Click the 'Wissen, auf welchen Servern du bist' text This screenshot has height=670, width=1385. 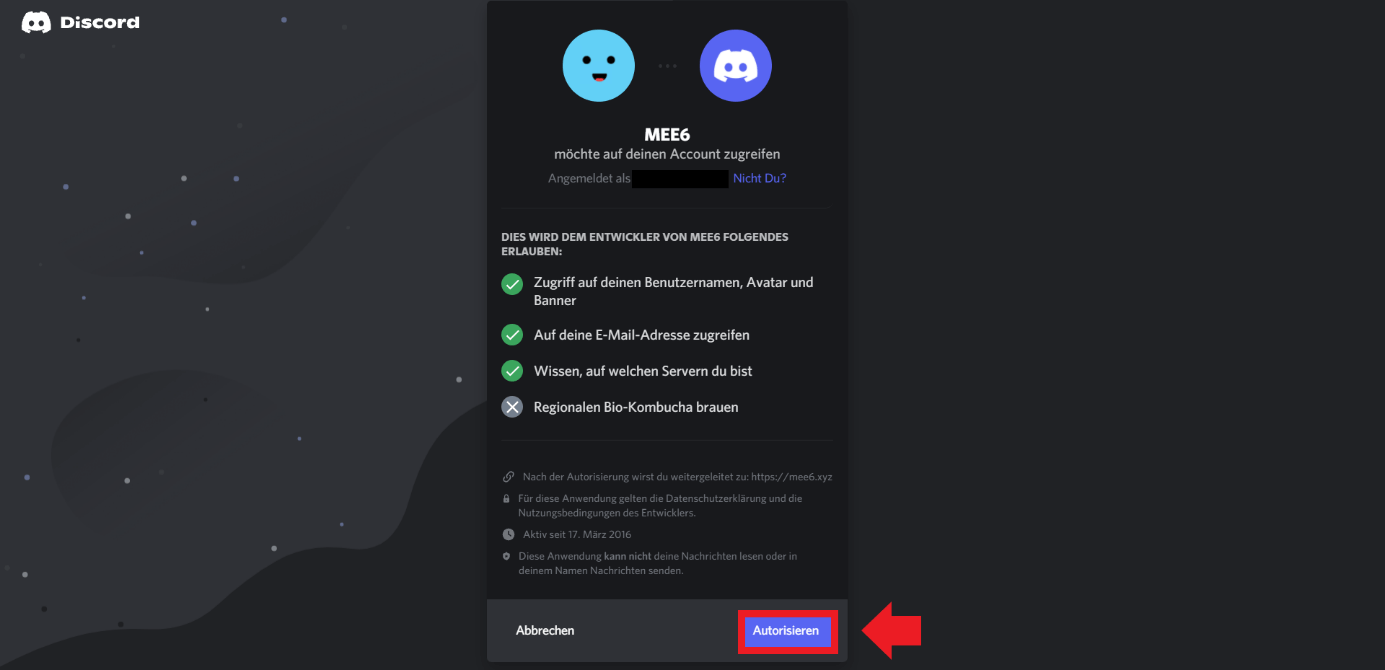643,371
